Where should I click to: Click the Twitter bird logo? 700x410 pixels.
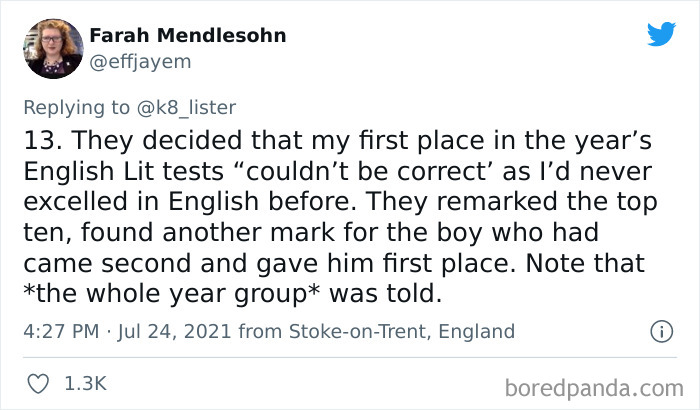(660, 35)
